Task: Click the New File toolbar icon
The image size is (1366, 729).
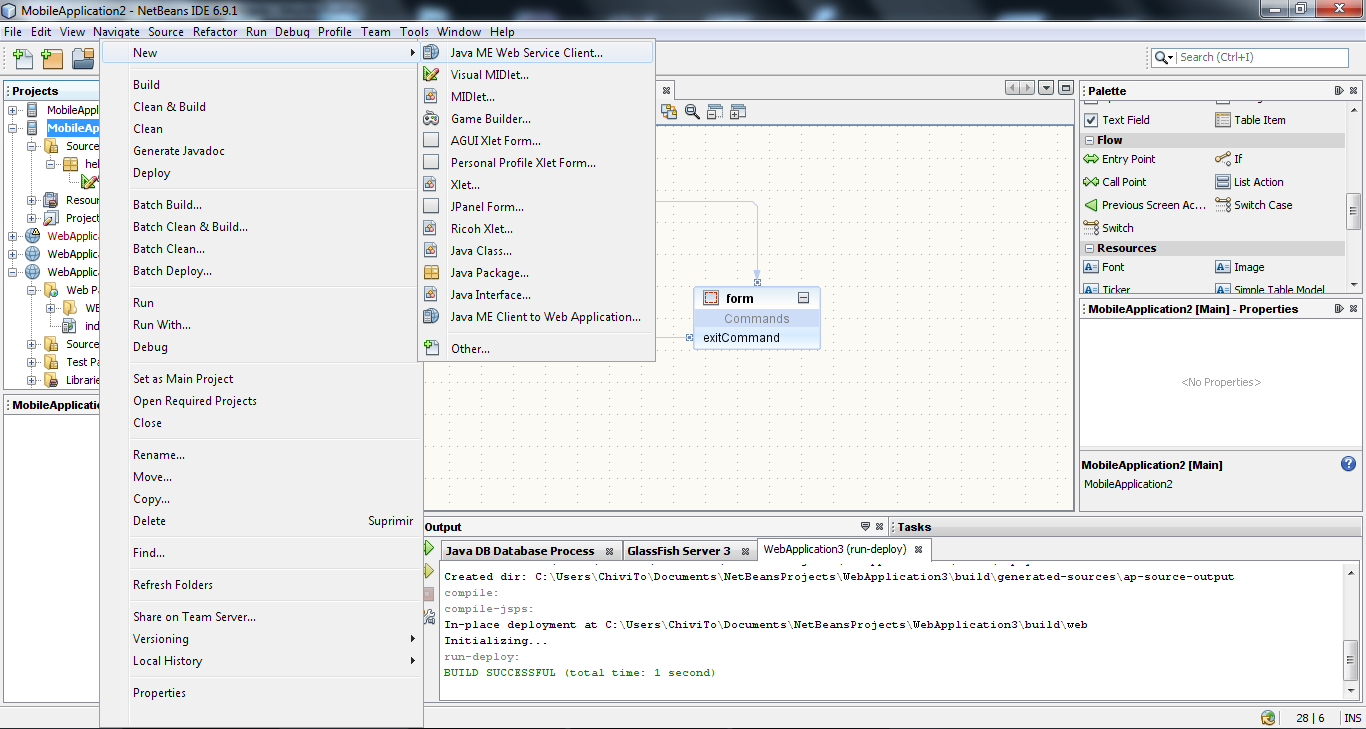Action: [23, 59]
